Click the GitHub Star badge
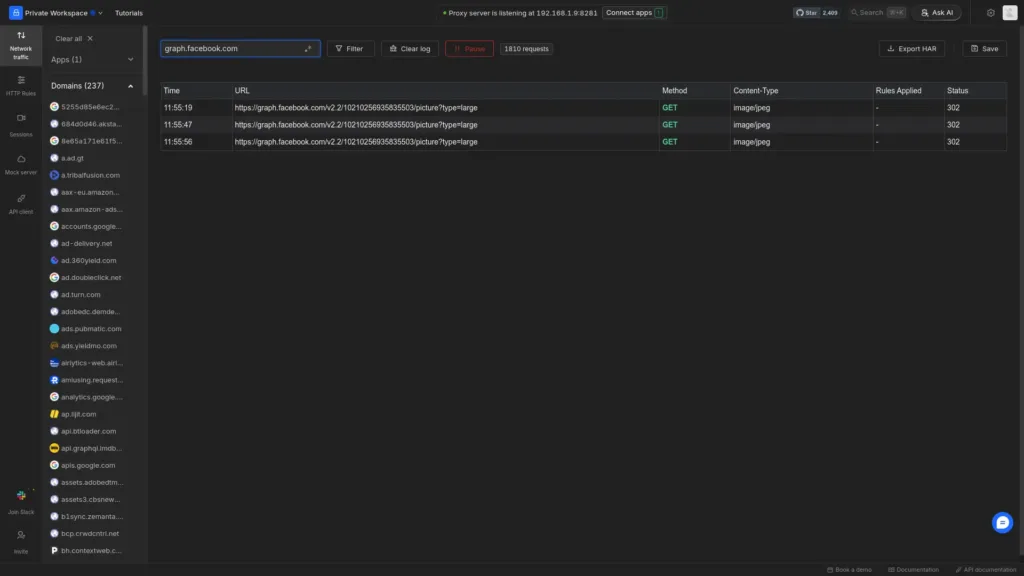The height and width of the screenshot is (576, 1024). coord(816,12)
